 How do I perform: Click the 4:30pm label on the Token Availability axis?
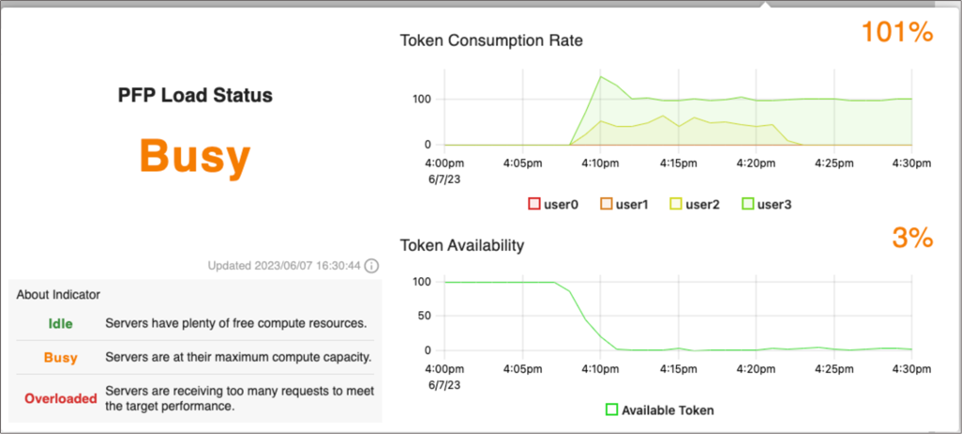(x=910, y=369)
